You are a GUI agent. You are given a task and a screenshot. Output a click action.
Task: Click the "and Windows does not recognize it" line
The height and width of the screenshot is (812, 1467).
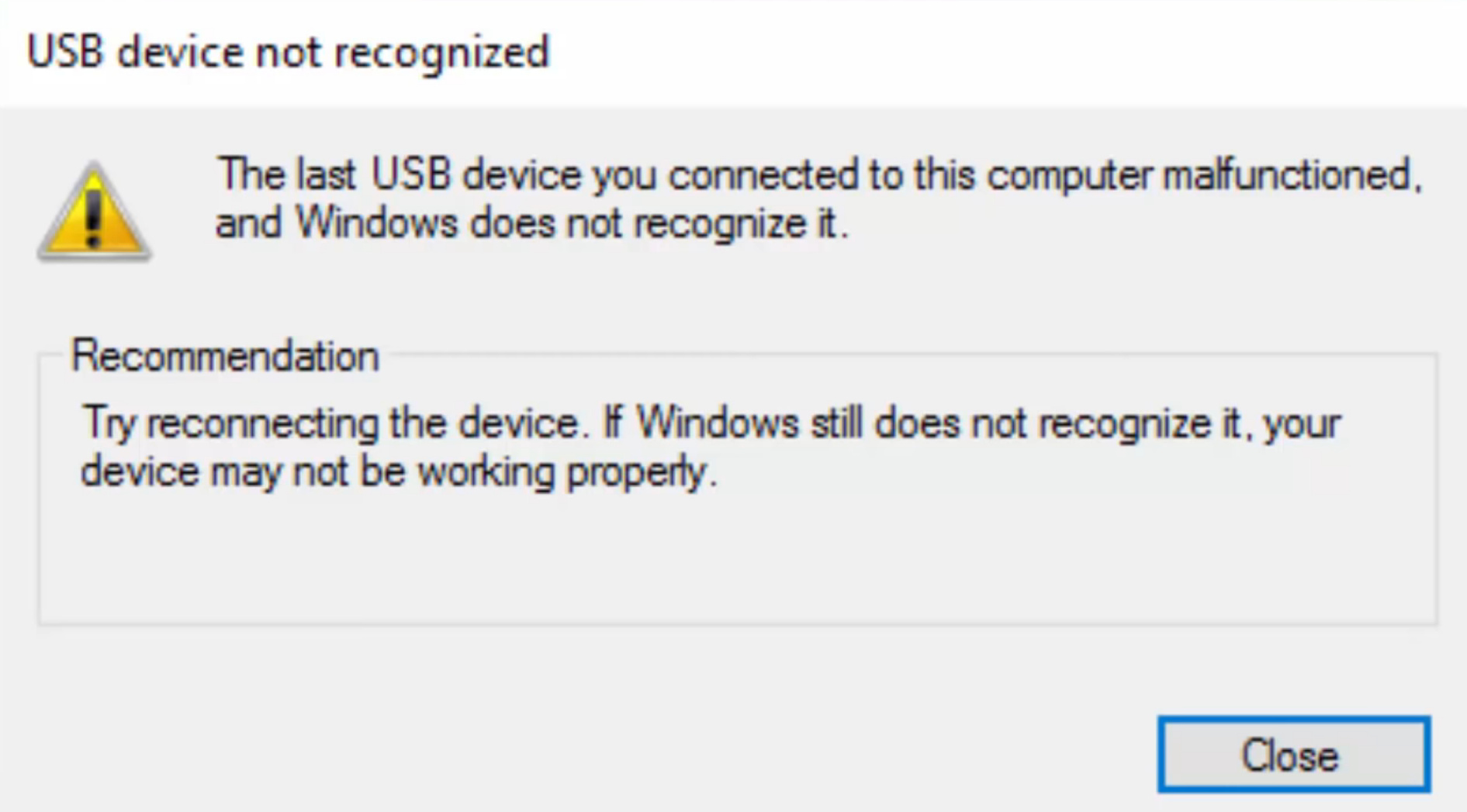(532, 223)
